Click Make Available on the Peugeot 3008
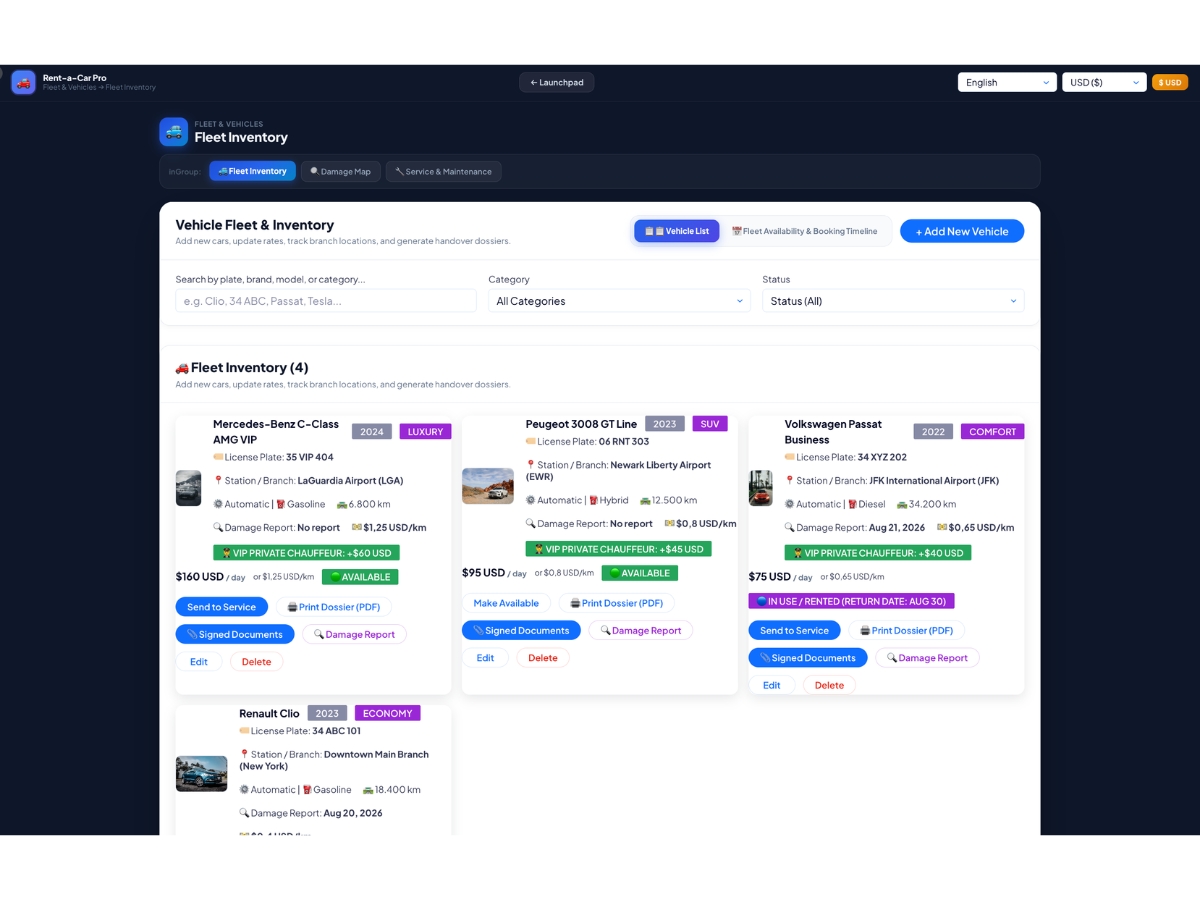This screenshot has height=900, width=1200. [506, 603]
